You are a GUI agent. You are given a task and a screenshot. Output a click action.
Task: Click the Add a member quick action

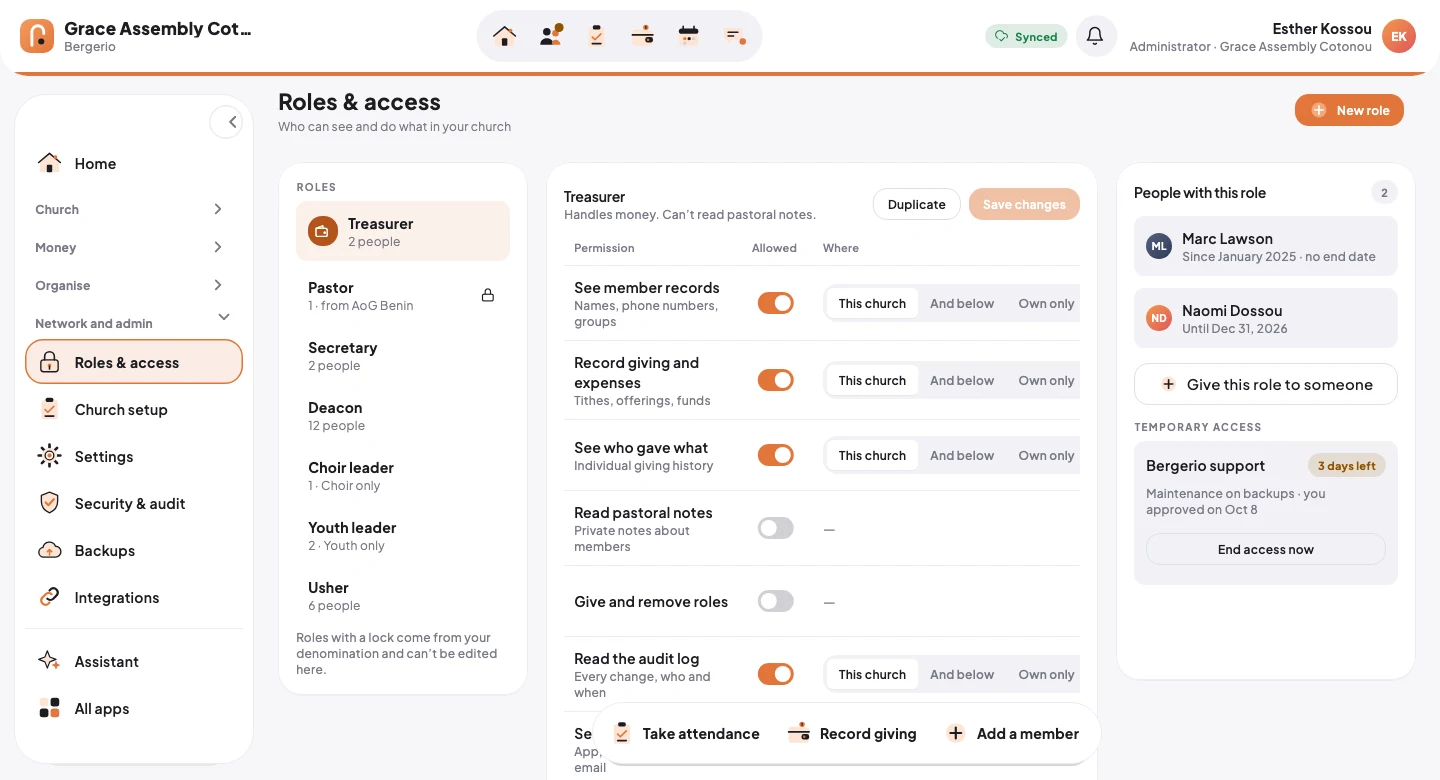pyautogui.click(x=1013, y=733)
